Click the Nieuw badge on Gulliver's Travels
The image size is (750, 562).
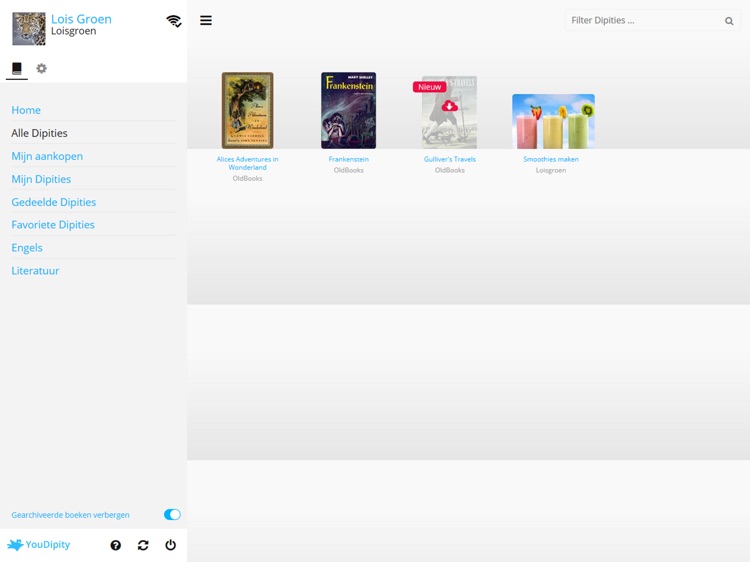pyautogui.click(x=430, y=87)
